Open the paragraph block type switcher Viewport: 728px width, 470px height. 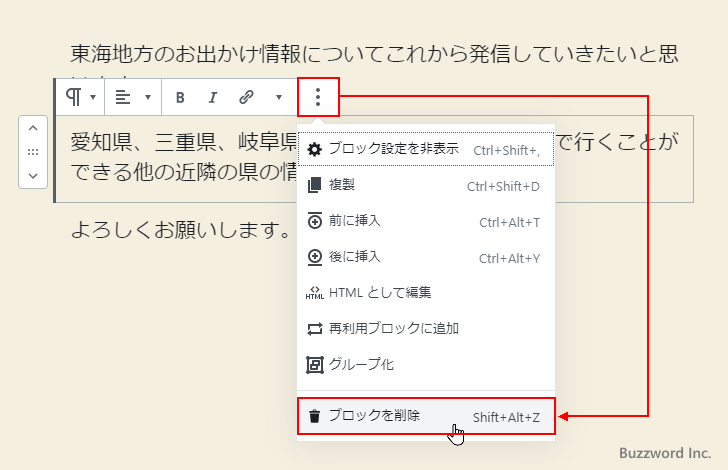pos(80,97)
